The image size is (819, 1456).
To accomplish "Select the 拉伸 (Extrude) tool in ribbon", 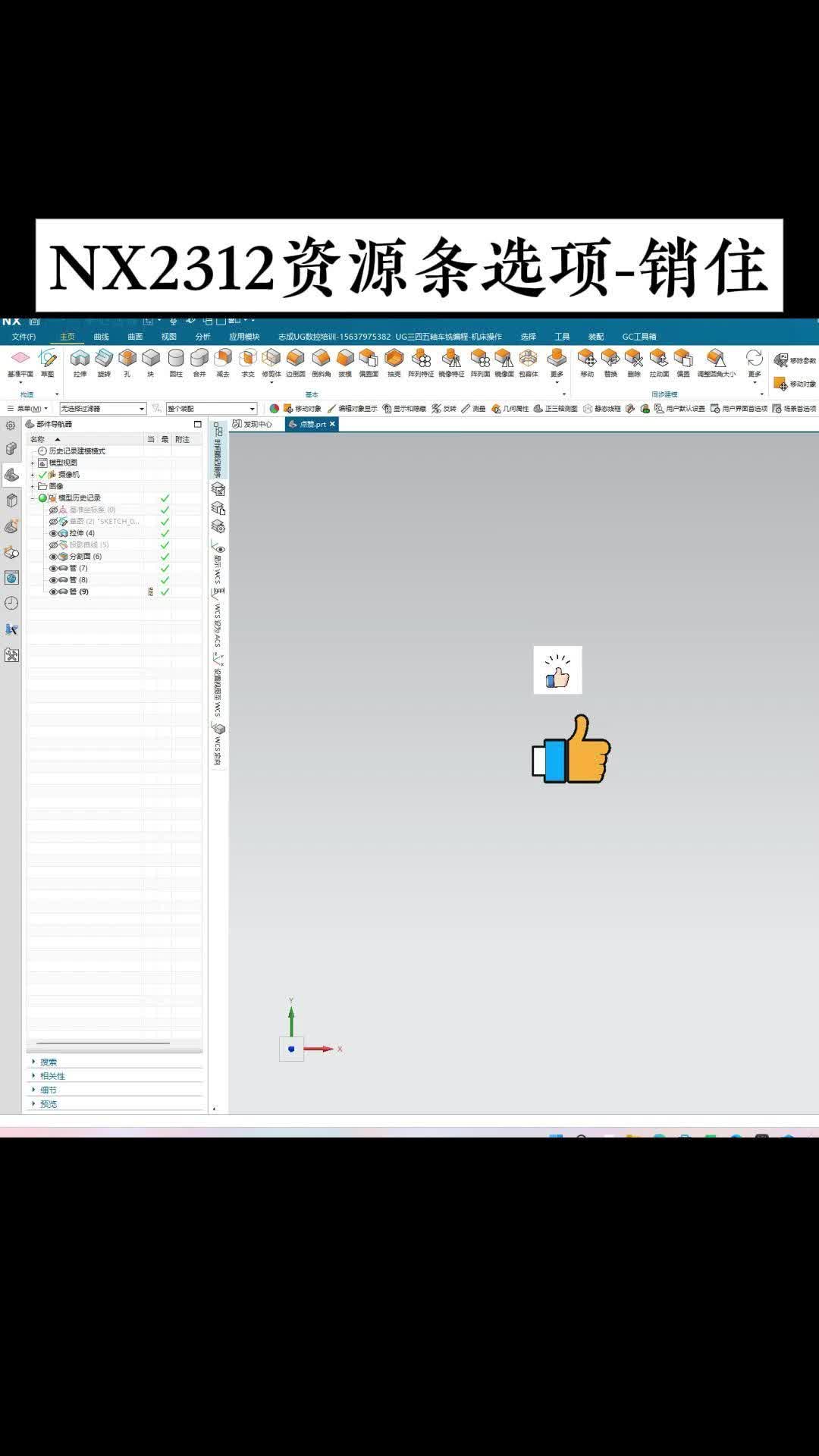I will [80, 362].
